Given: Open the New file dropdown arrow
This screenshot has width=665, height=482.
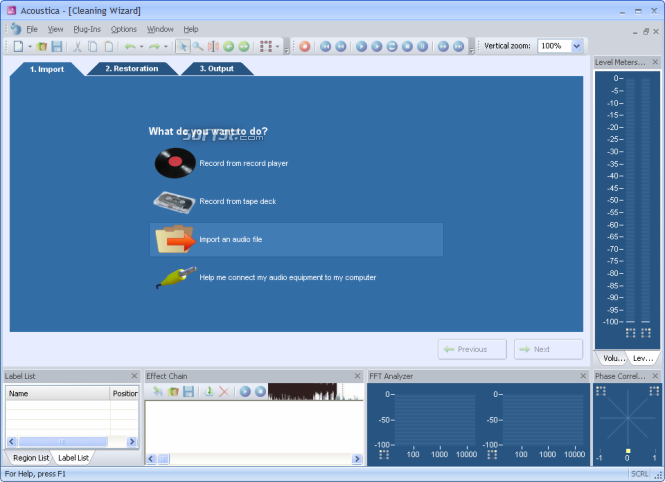Looking at the screenshot, I should (30, 47).
